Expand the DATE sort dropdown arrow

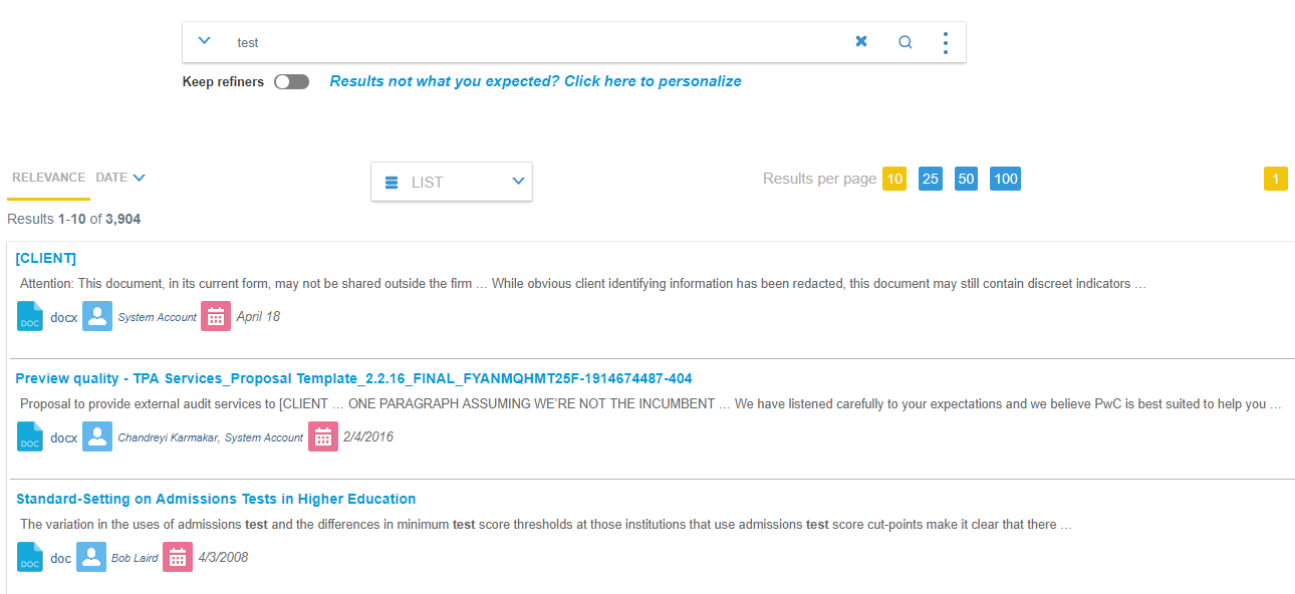[139, 178]
